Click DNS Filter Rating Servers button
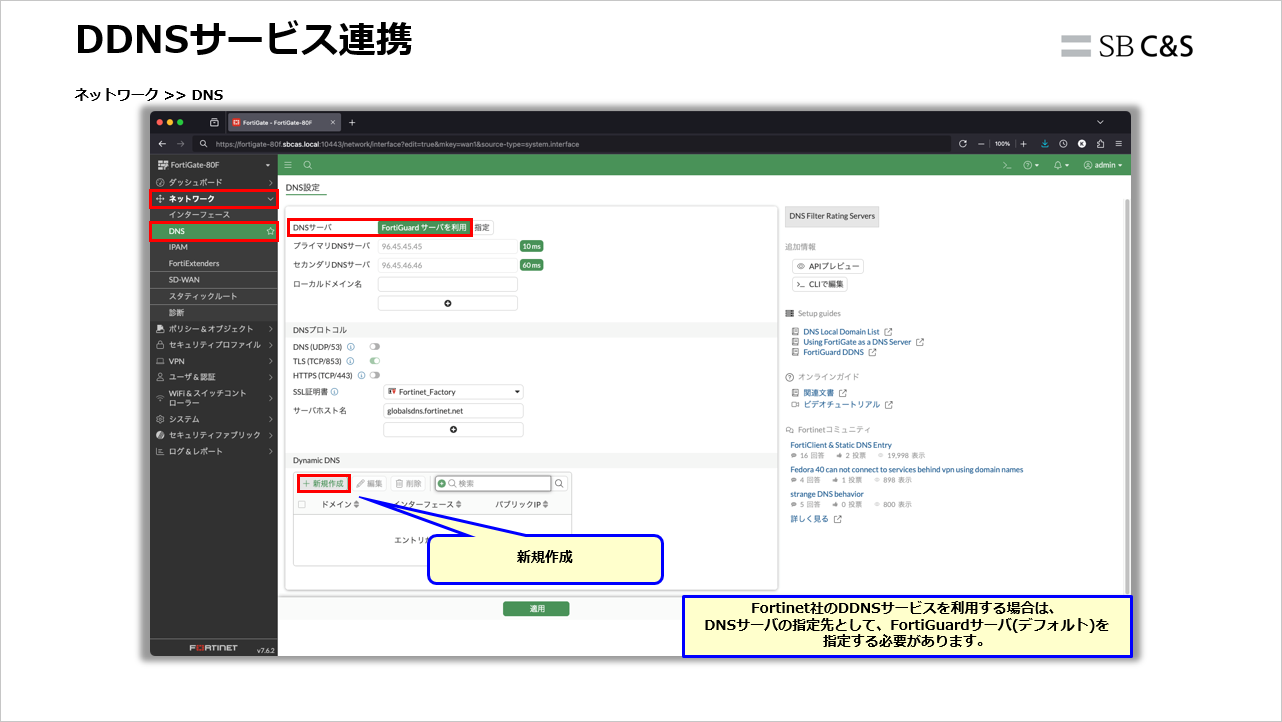This screenshot has height=722, width=1282. tap(832, 216)
